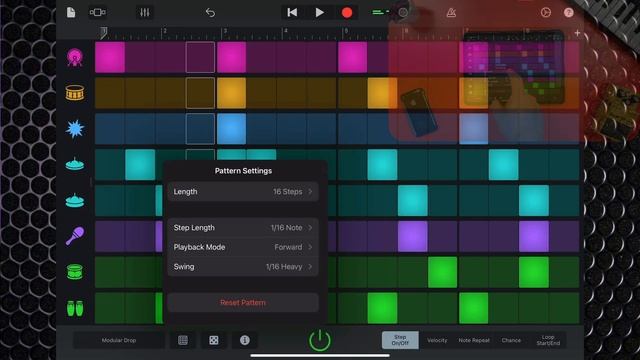This screenshot has height=360, width=640.
Task: Open the Modular Drop kit selector
Action: (x=119, y=340)
